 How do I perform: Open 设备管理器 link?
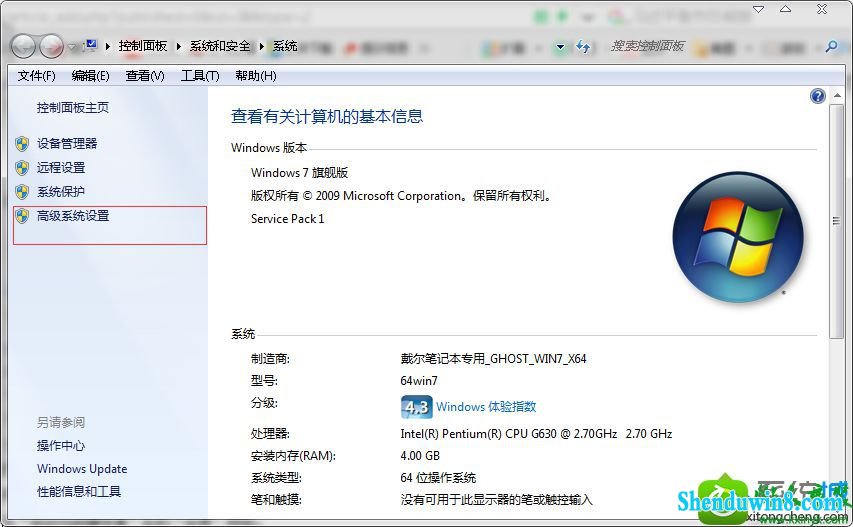[67, 144]
